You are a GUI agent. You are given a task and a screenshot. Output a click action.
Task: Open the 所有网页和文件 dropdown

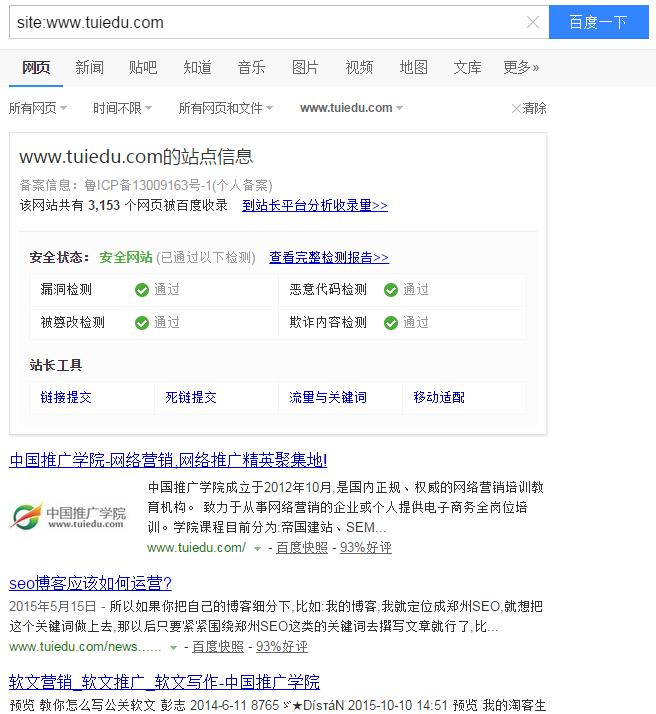click(226, 108)
